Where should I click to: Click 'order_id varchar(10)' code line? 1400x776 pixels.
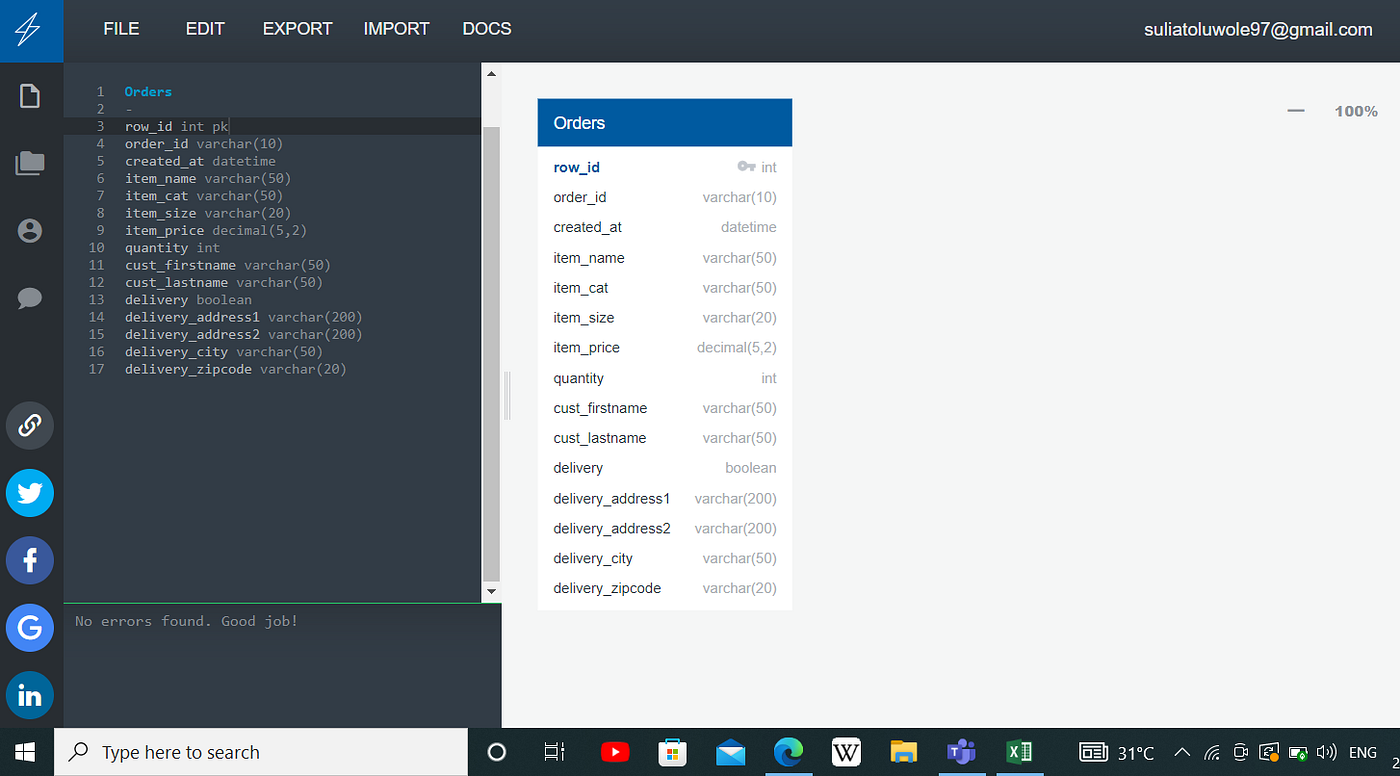204,144
